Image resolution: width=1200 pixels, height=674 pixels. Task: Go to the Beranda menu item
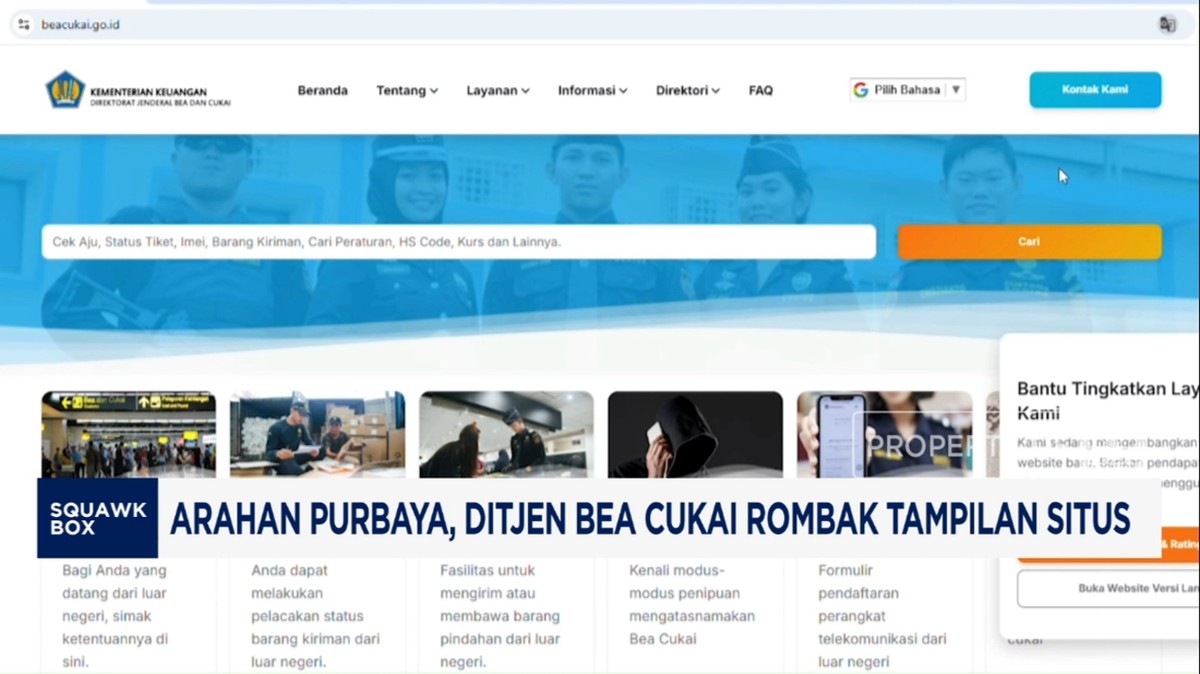tap(322, 90)
